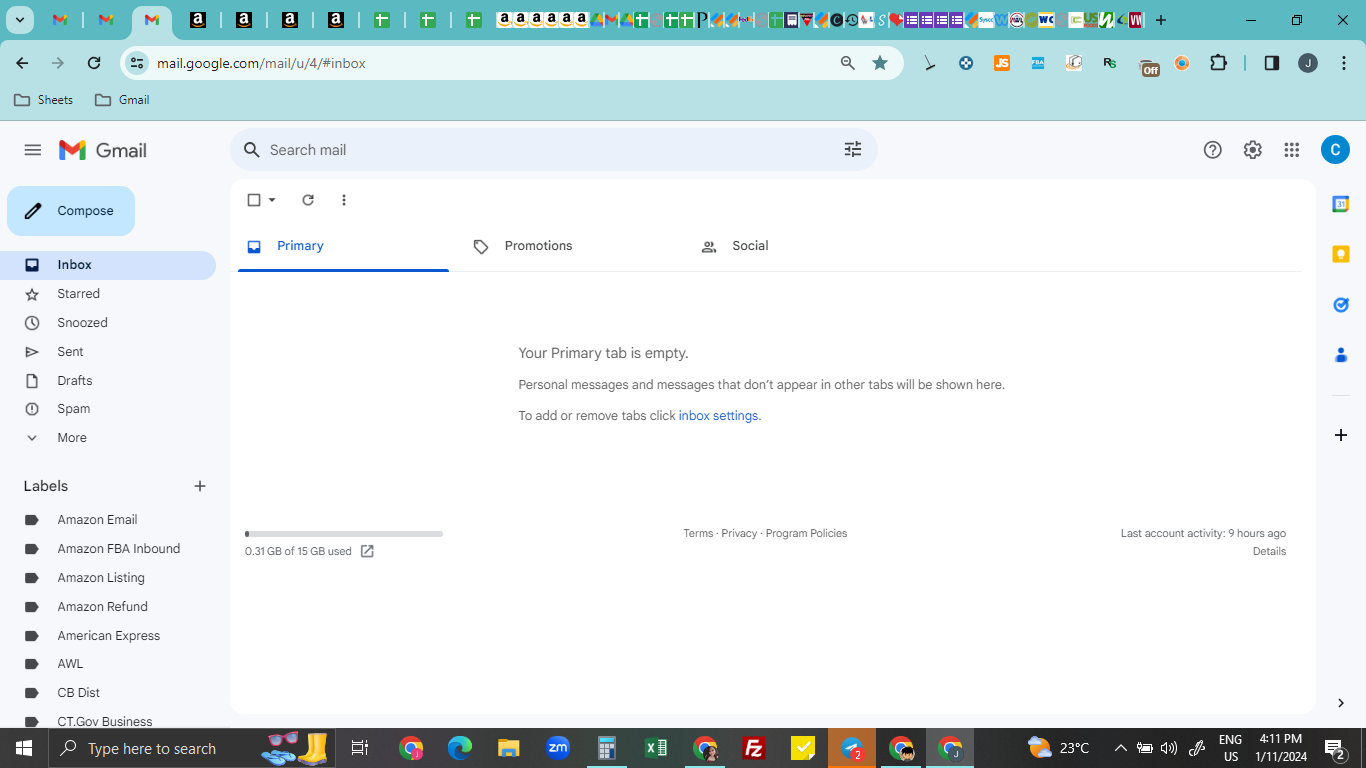Toggle the Chrome side panel
Image resolution: width=1366 pixels, height=768 pixels.
[1272, 63]
